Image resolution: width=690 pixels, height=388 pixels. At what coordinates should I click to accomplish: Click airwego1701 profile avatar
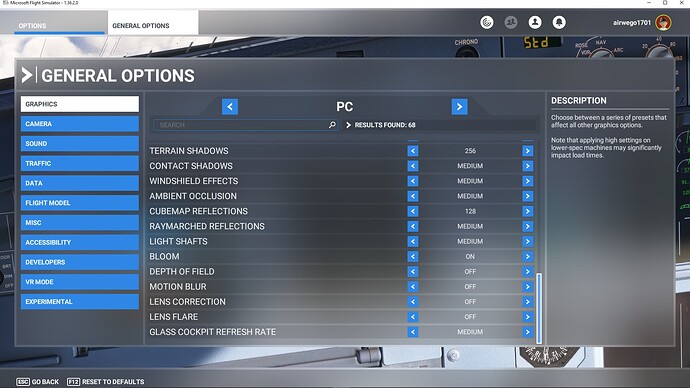(663, 22)
